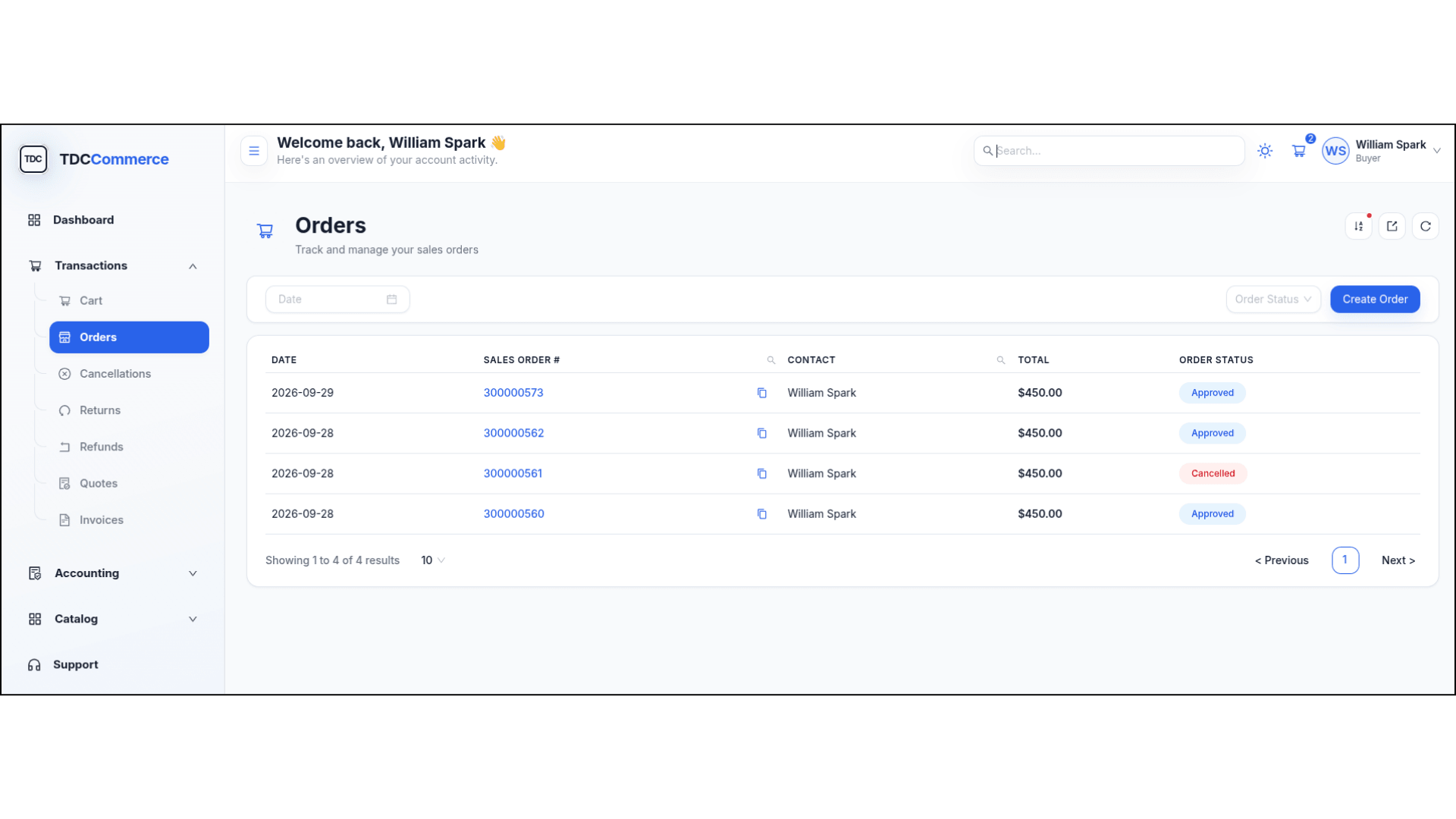The width and height of the screenshot is (1456, 819).
Task: Open the William Spark account dropdown
Action: 1437,150
